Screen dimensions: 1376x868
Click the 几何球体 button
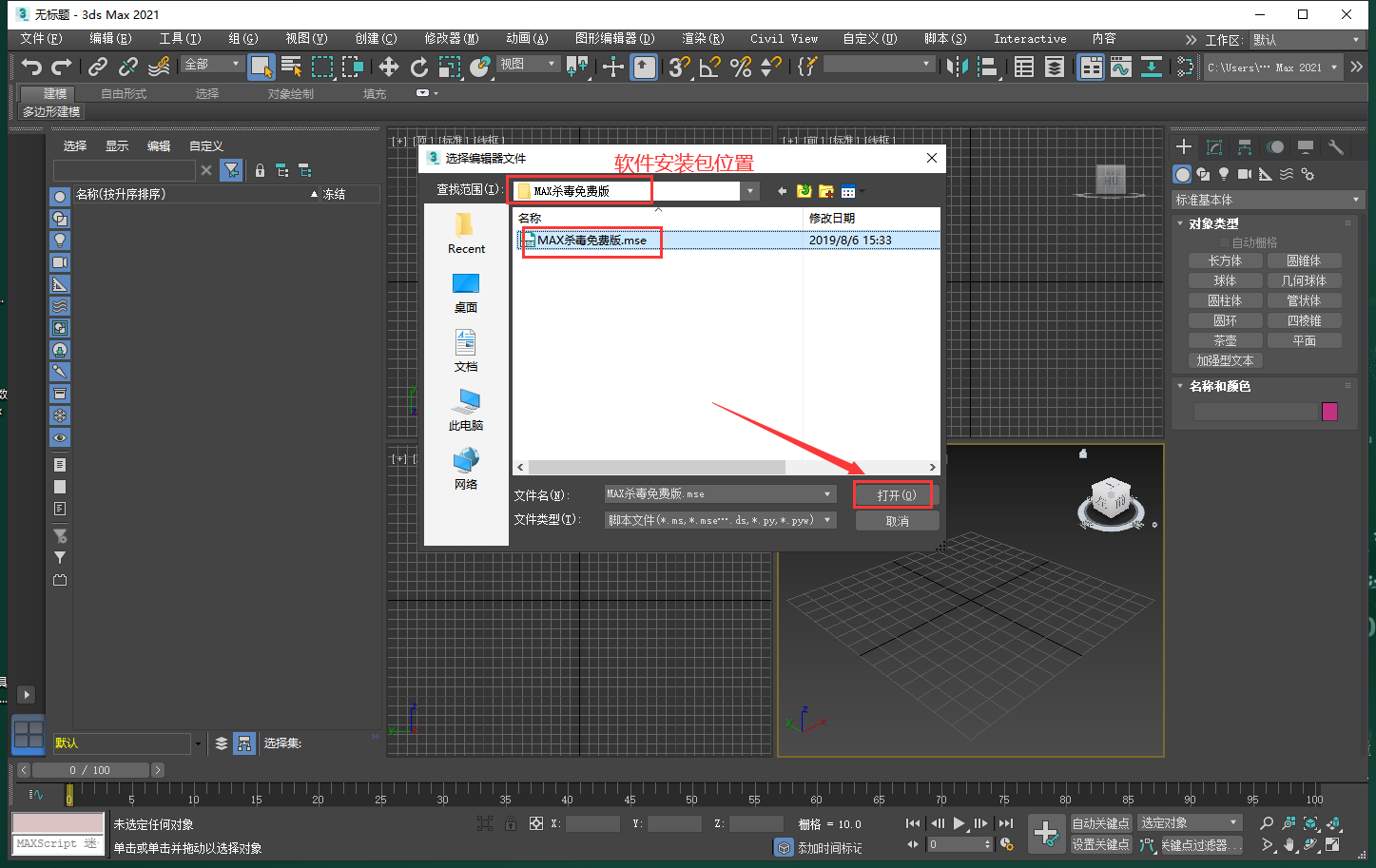(1304, 280)
